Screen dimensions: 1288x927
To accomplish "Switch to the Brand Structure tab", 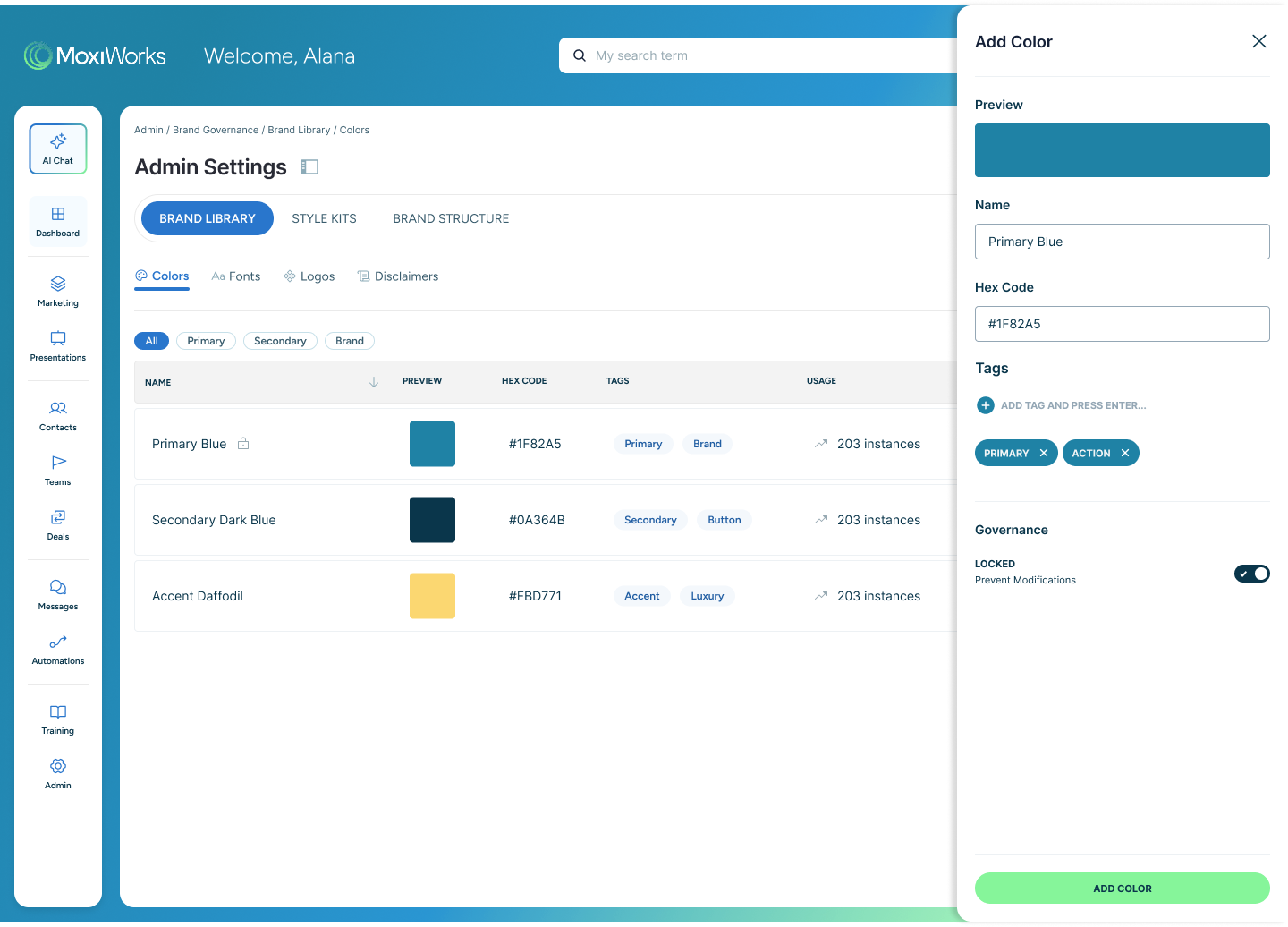I will coord(451,218).
